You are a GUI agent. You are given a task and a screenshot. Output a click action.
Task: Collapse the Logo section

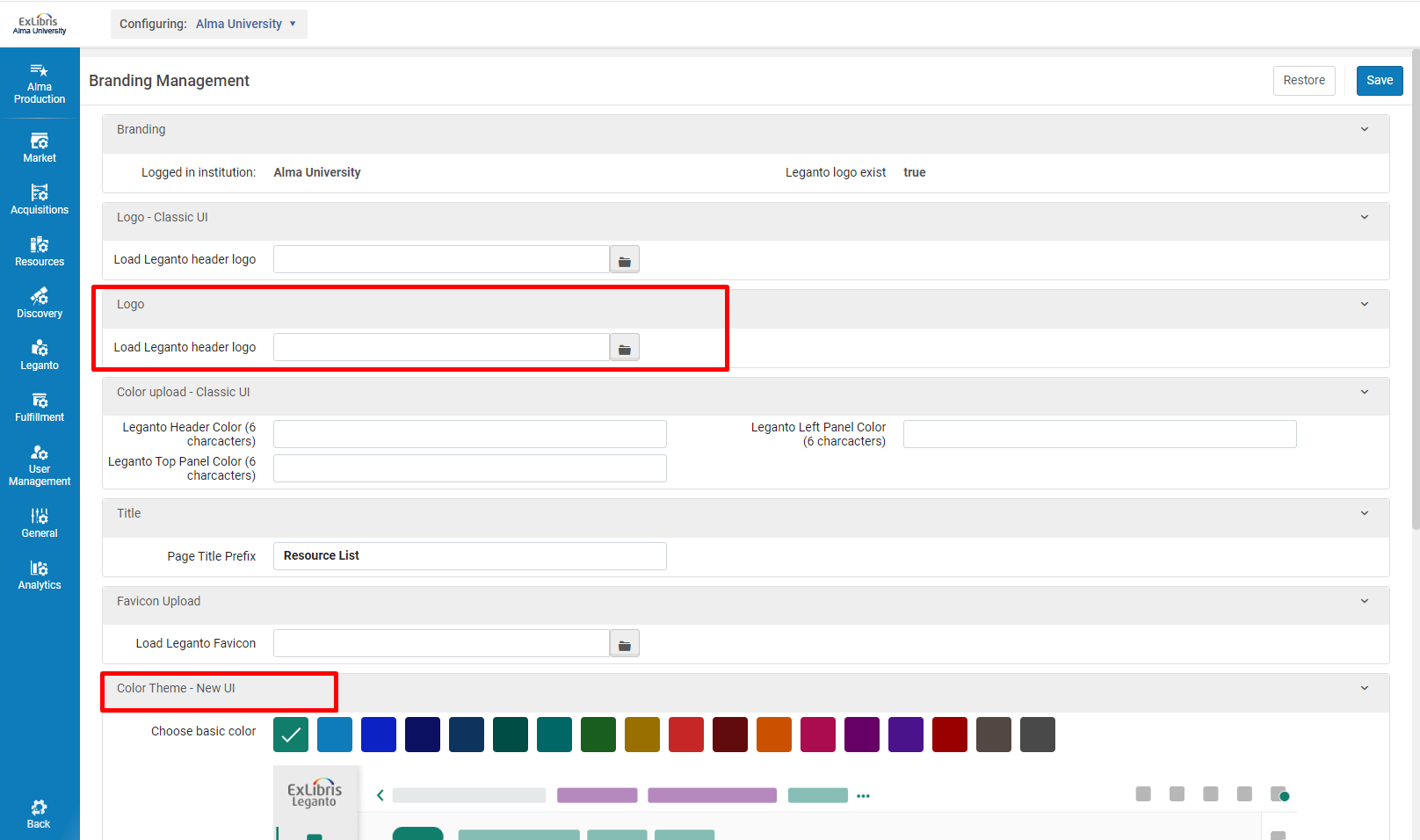coord(1365,304)
